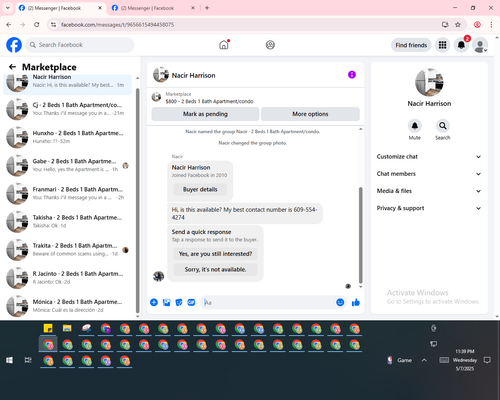This screenshot has height=400, width=500.
Task: Open the purple conversation info icon
Action: [352, 75]
